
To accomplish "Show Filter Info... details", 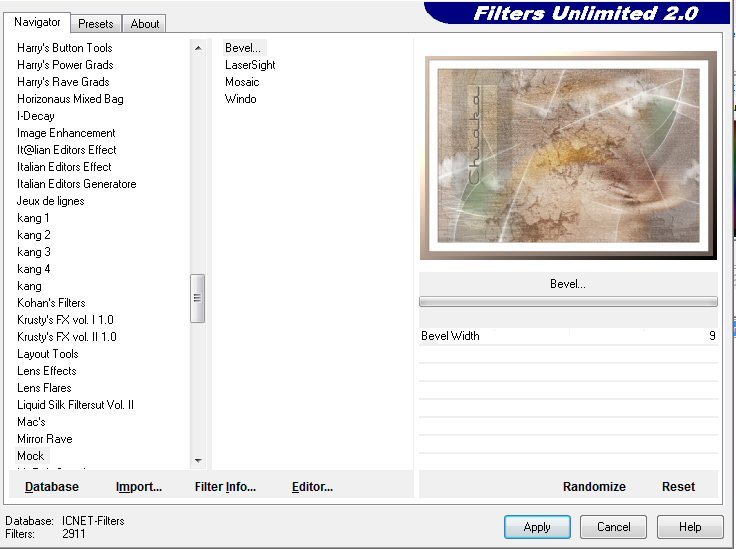I will pyautogui.click(x=225, y=487).
